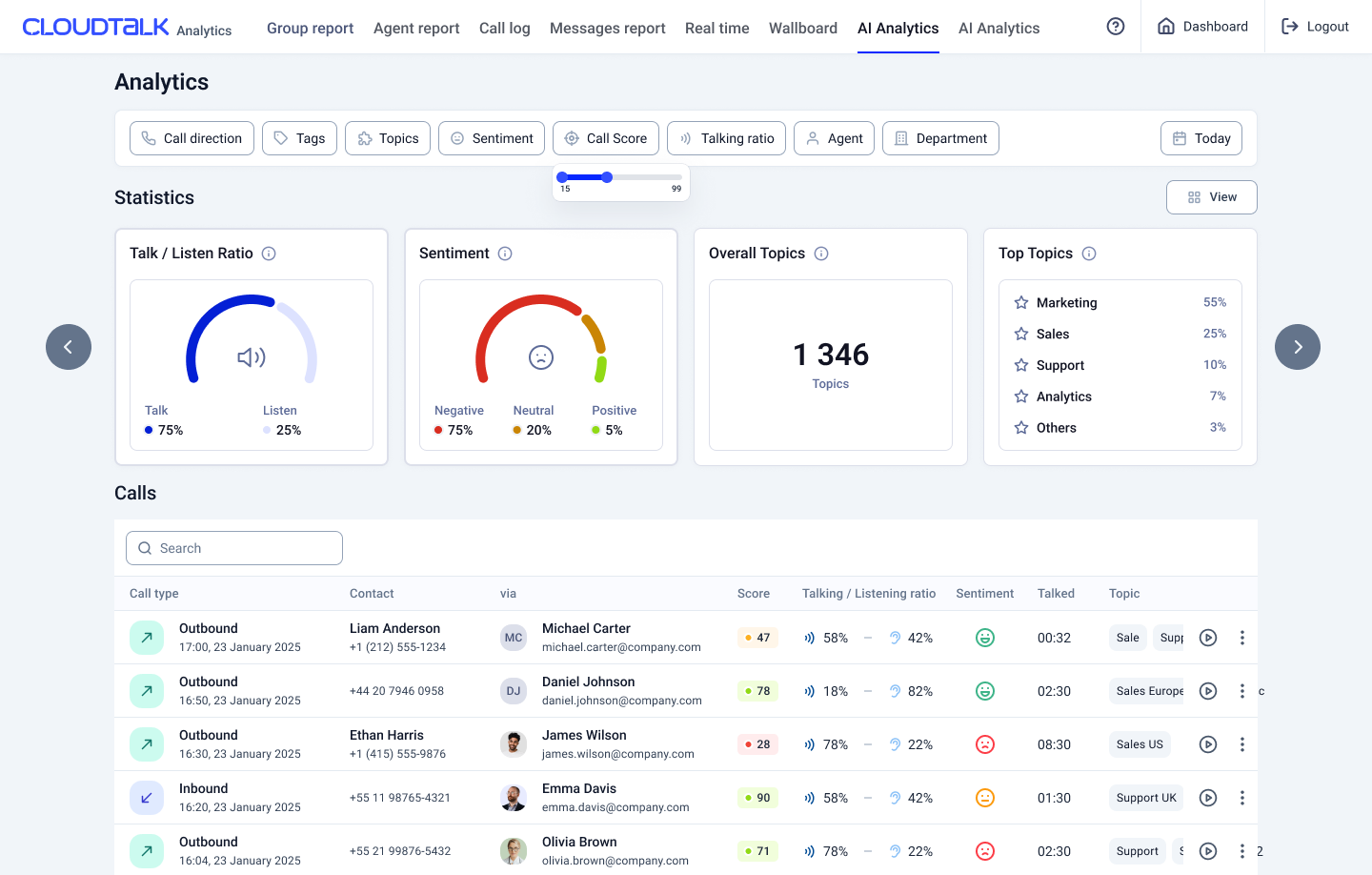Open the Wallboard tab
This screenshot has width=1372, height=875.
tap(802, 28)
